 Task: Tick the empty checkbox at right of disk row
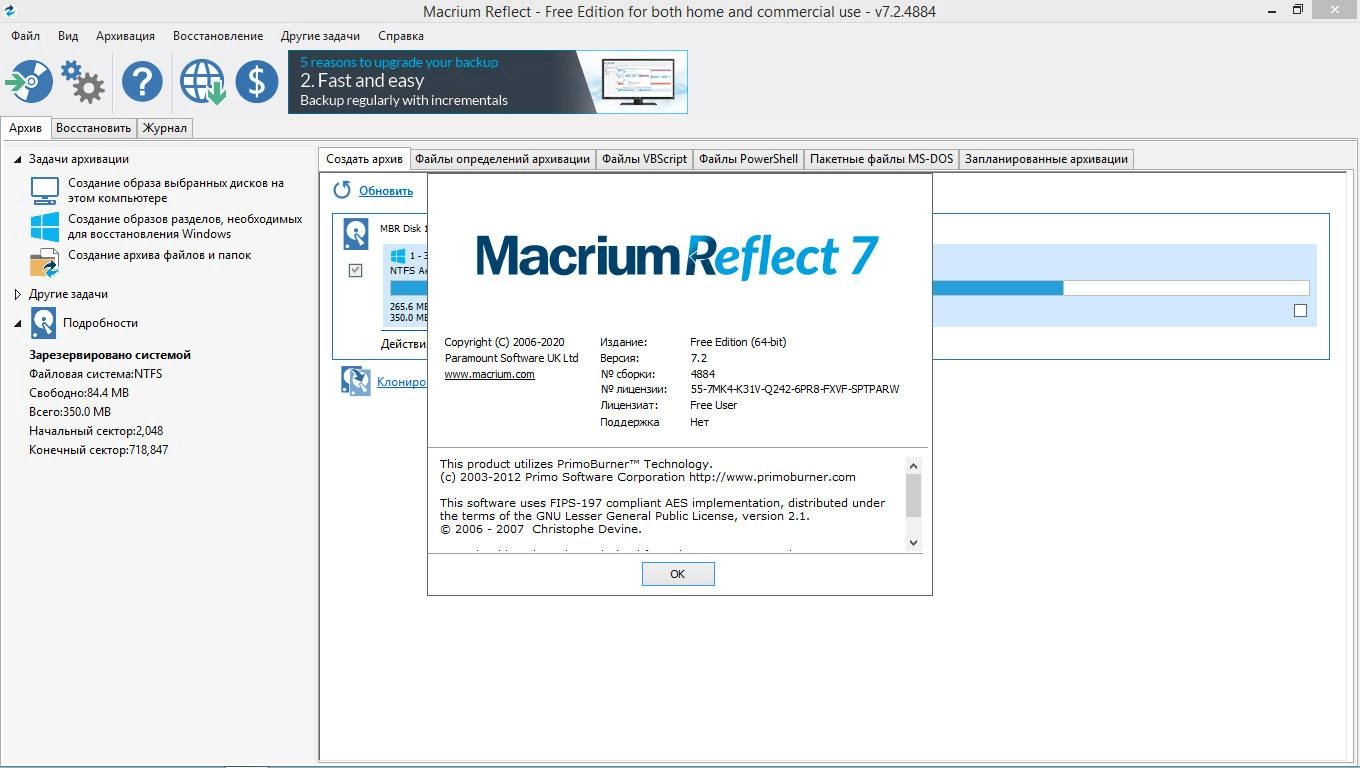[x=1300, y=311]
